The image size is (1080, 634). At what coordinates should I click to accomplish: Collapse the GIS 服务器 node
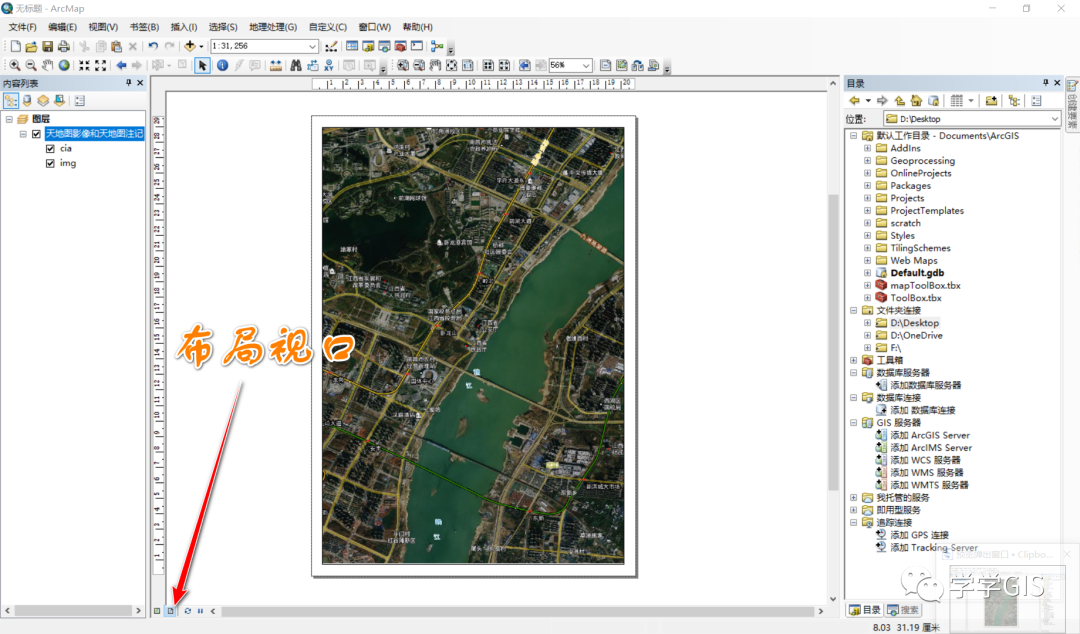pyautogui.click(x=853, y=423)
